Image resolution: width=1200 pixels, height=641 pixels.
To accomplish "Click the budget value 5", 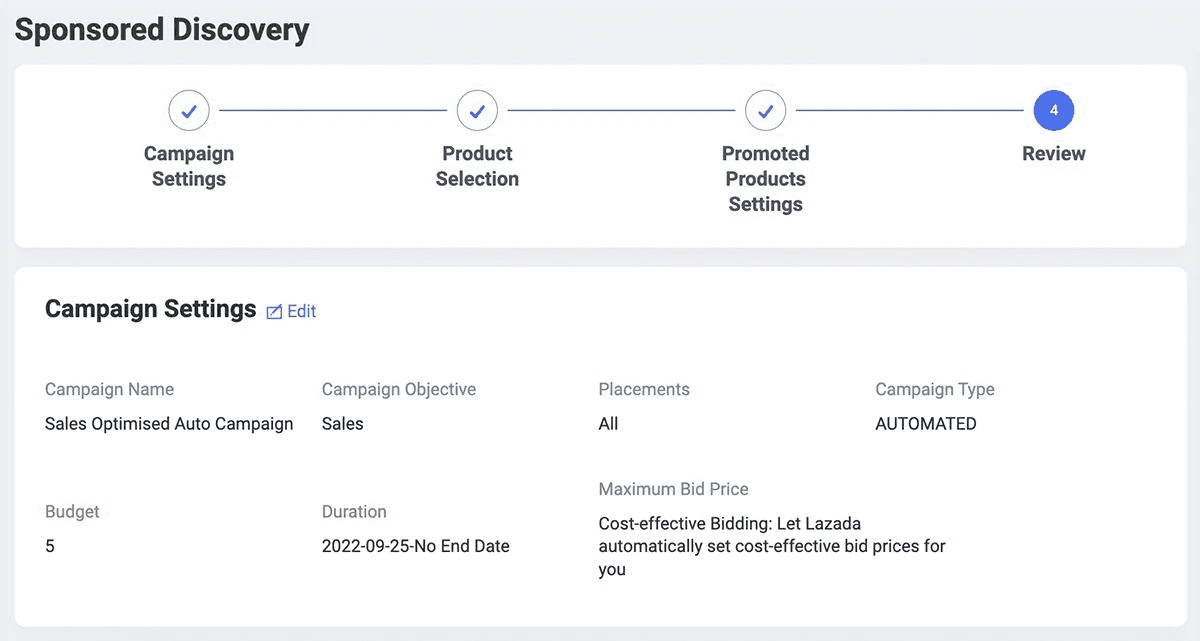I will point(50,546).
